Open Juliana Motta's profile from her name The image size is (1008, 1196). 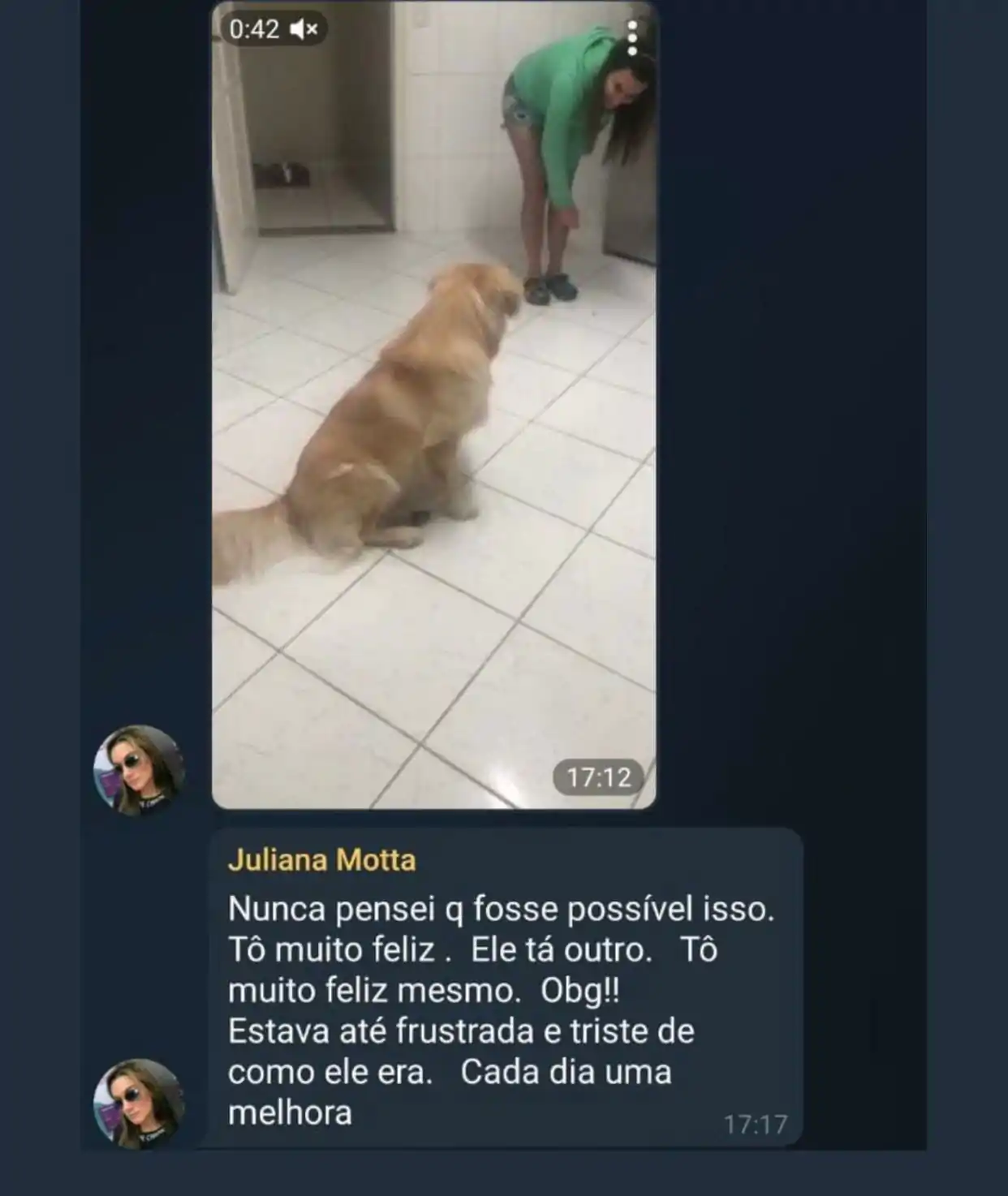(322, 860)
